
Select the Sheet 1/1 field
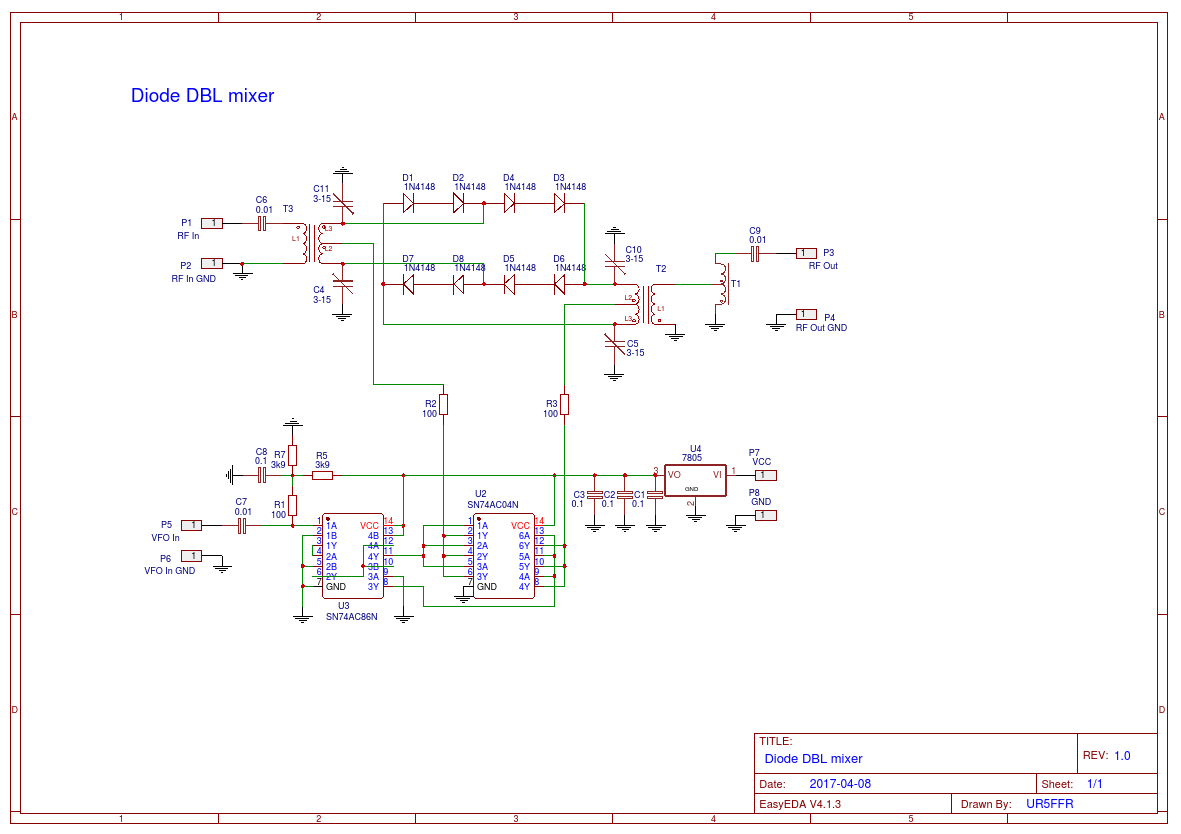1094,784
